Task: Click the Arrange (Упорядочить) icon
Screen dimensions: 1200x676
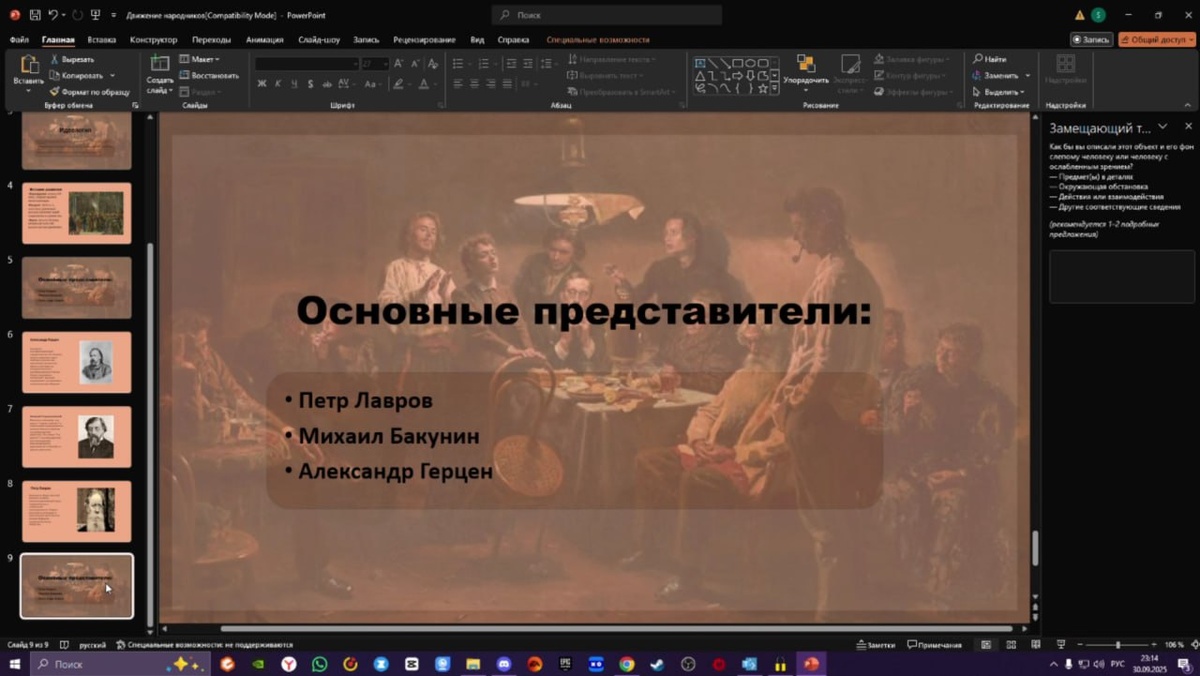Action: (805, 64)
